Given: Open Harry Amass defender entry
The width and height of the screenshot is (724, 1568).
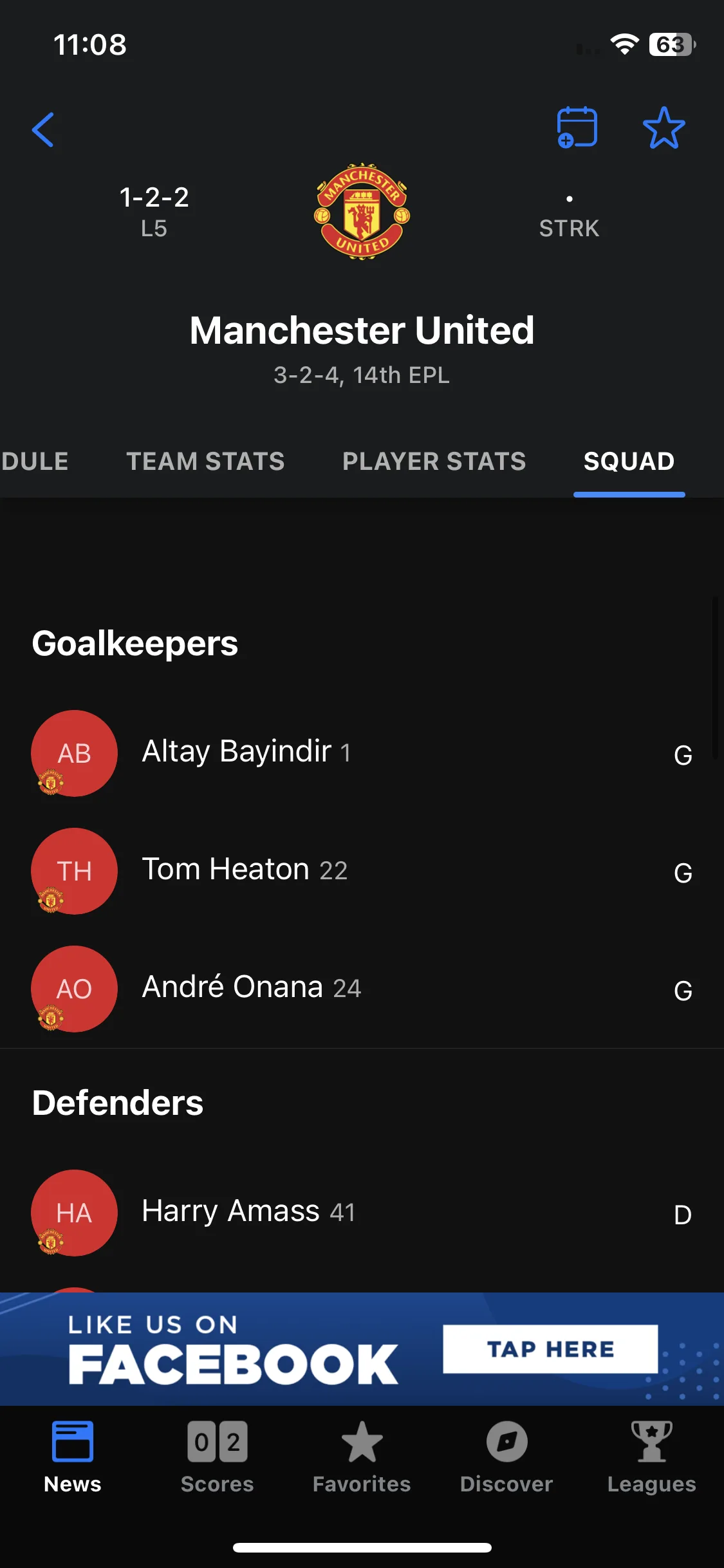Looking at the screenshot, I should tap(362, 1213).
